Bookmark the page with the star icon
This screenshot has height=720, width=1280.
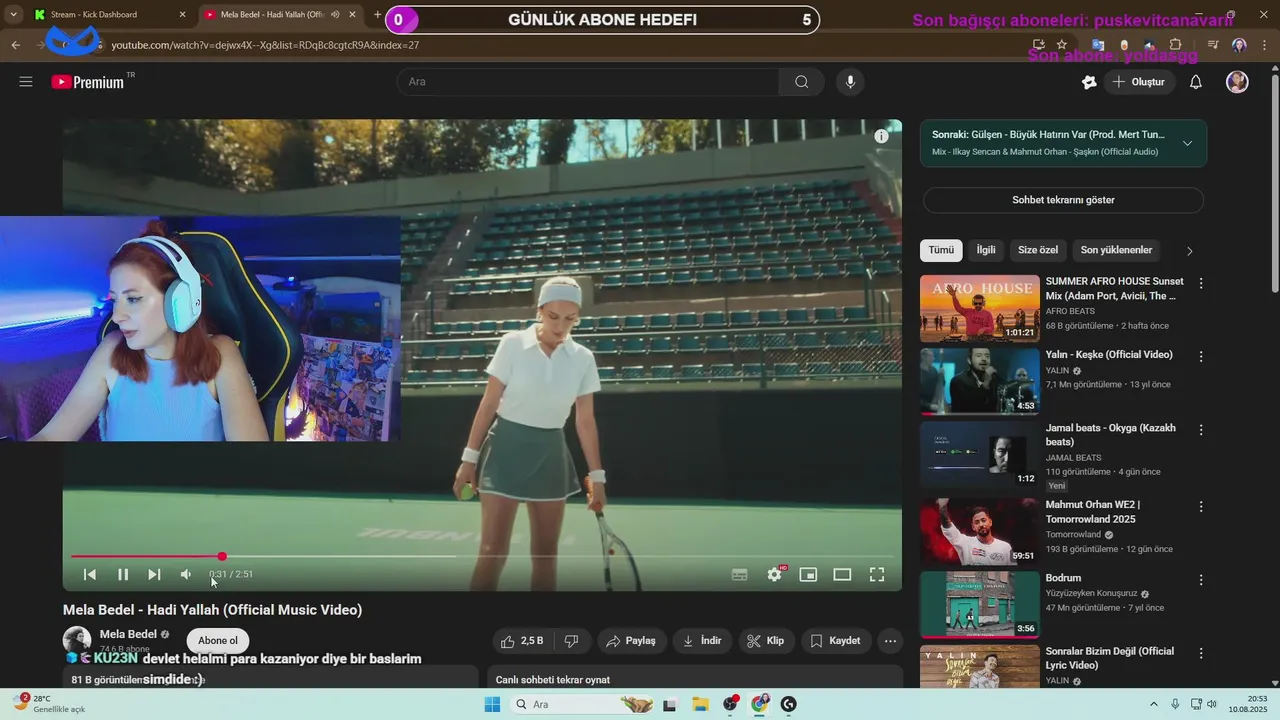coord(1061,45)
